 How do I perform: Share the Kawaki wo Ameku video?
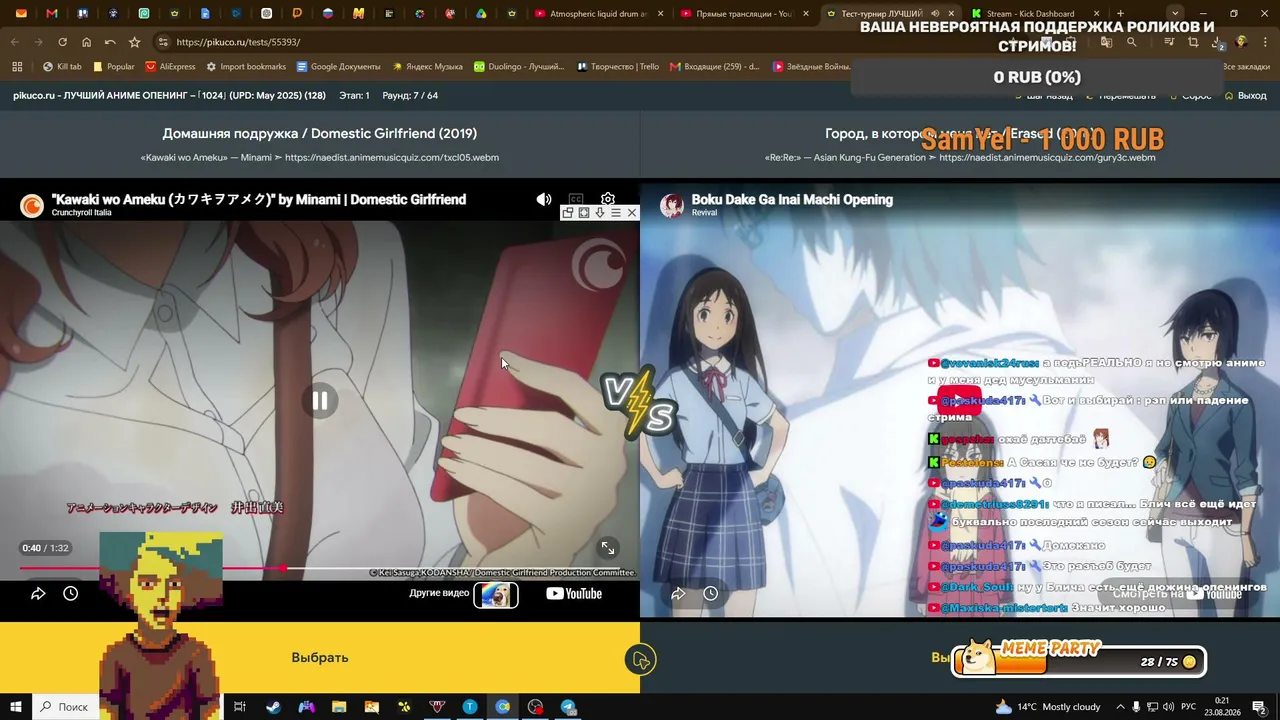[38, 593]
